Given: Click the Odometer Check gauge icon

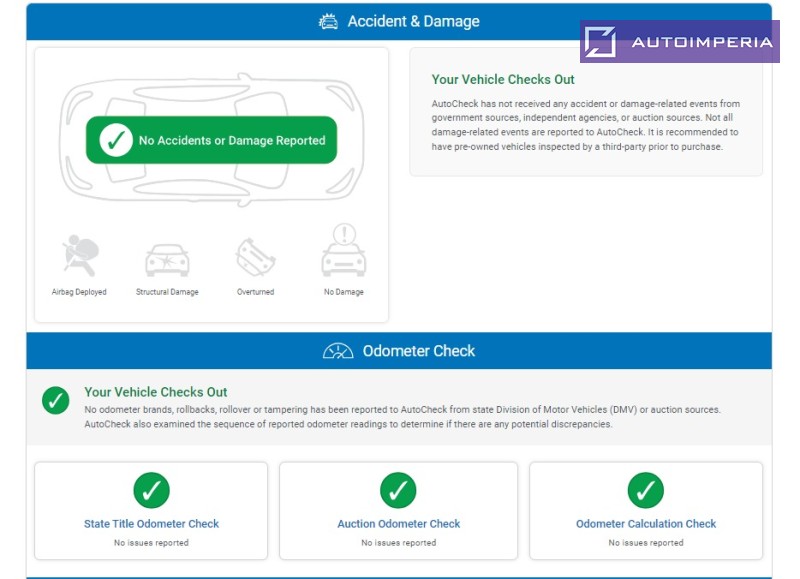Looking at the screenshot, I should coord(338,351).
